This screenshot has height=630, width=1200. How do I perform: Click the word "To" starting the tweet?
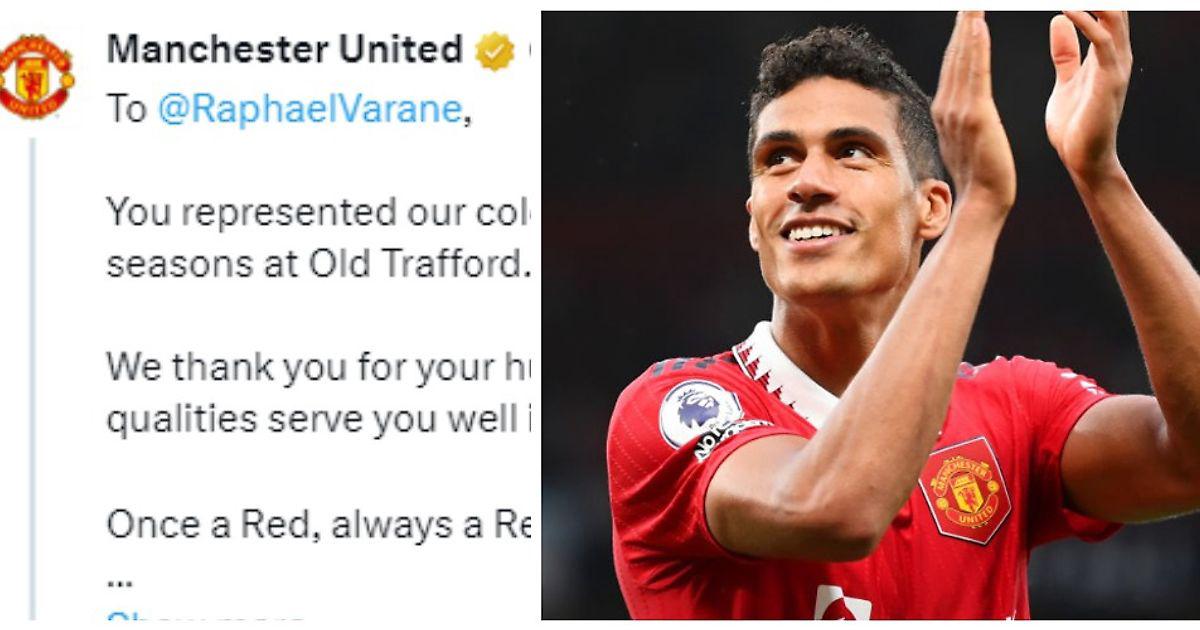click(x=126, y=110)
